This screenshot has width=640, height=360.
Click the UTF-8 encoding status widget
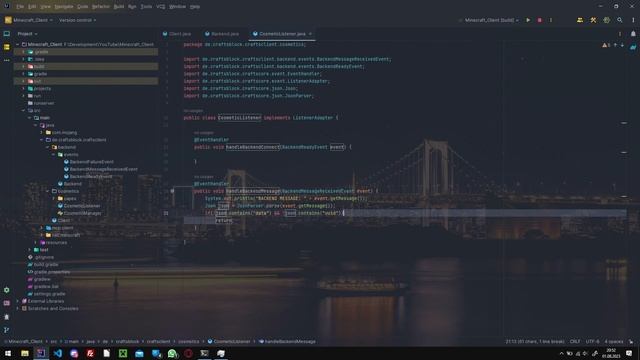point(592,341)
